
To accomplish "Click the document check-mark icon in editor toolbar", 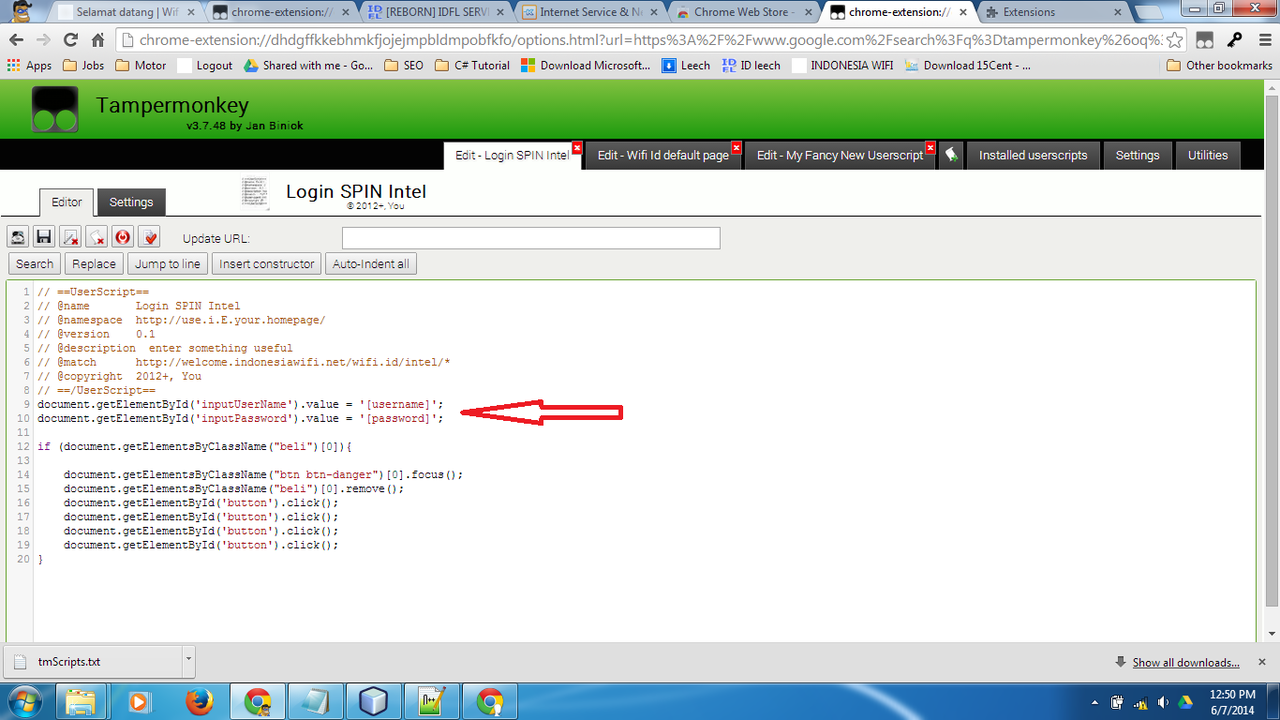I will tap(149, 237).
